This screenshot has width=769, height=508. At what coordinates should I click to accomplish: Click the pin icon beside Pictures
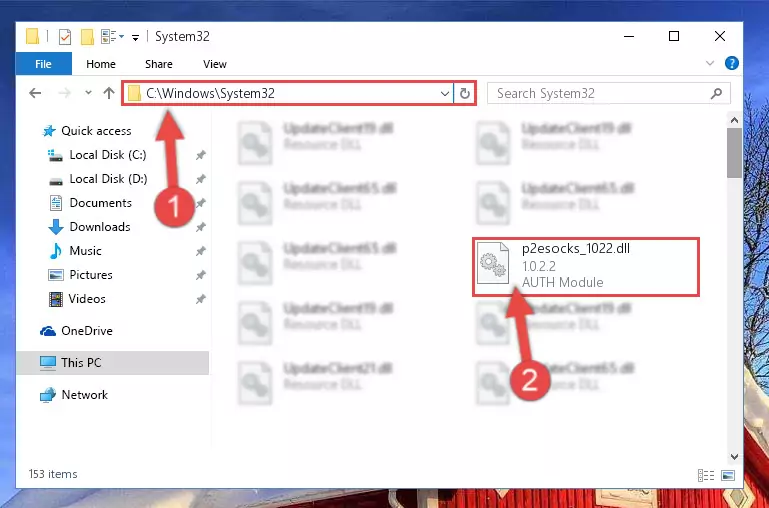click(x=200, y=276)
